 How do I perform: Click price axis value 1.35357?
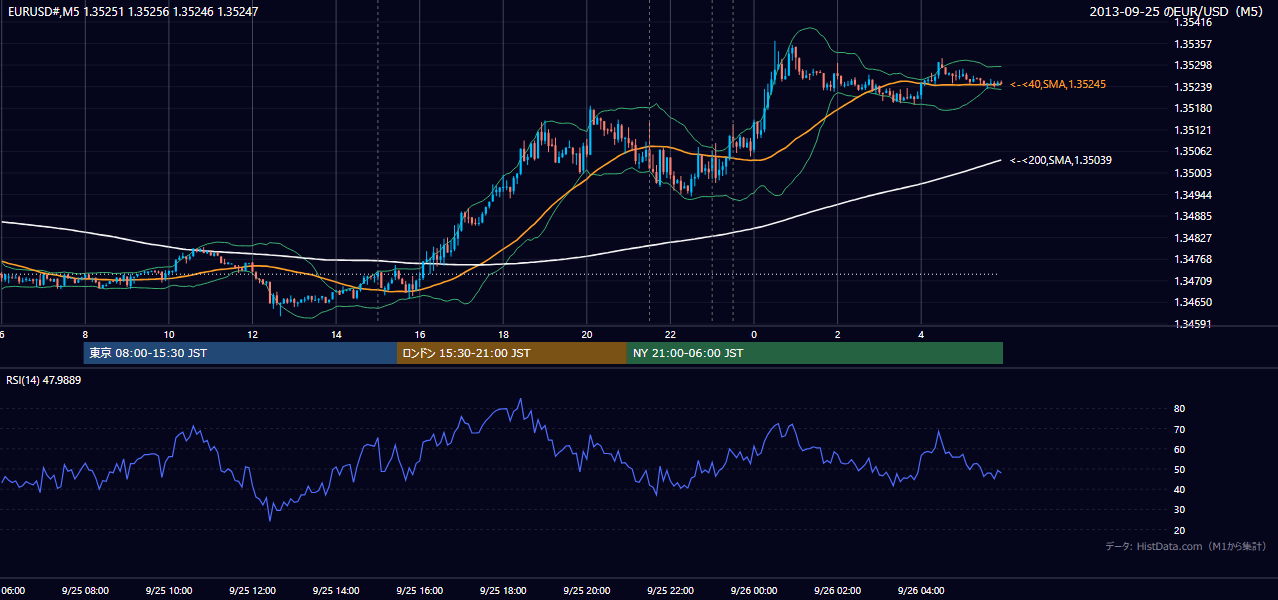point(1192,44)
